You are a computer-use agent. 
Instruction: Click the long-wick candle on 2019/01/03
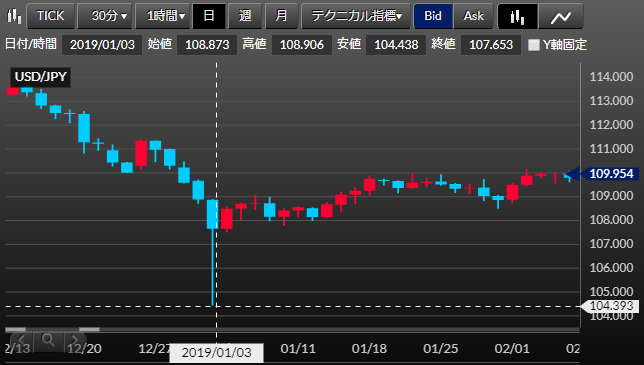click(213, 252)
